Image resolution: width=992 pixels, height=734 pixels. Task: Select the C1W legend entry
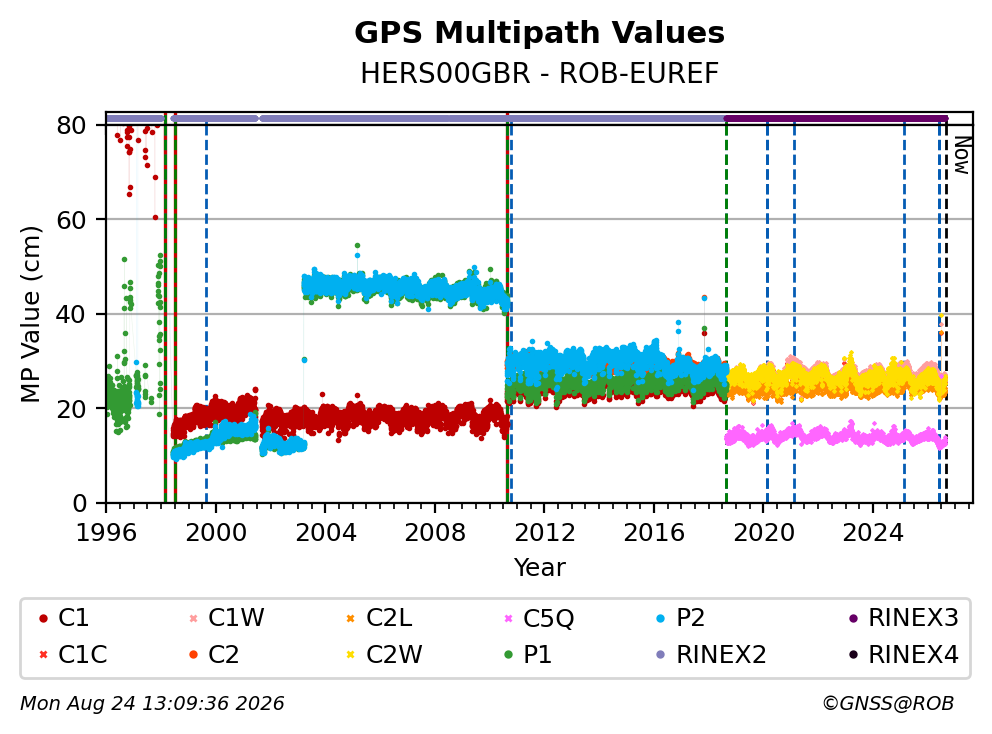click(228, 618)
